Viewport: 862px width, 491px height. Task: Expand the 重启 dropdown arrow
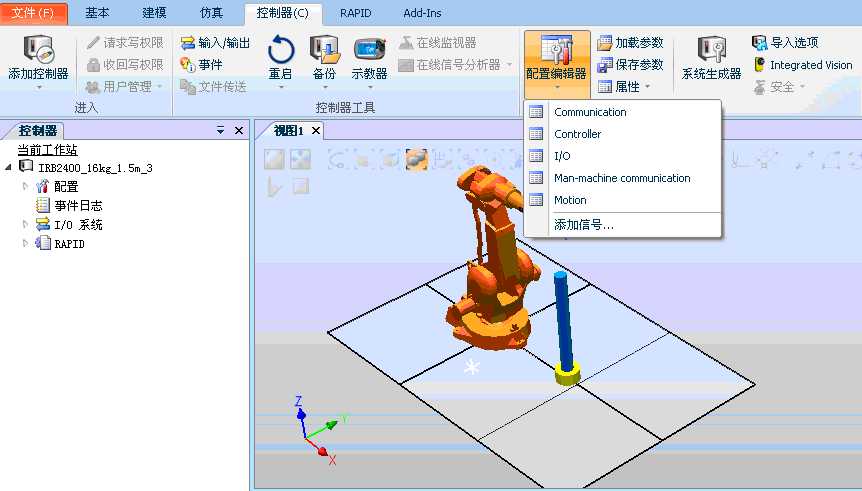click(x=281, y=87)
